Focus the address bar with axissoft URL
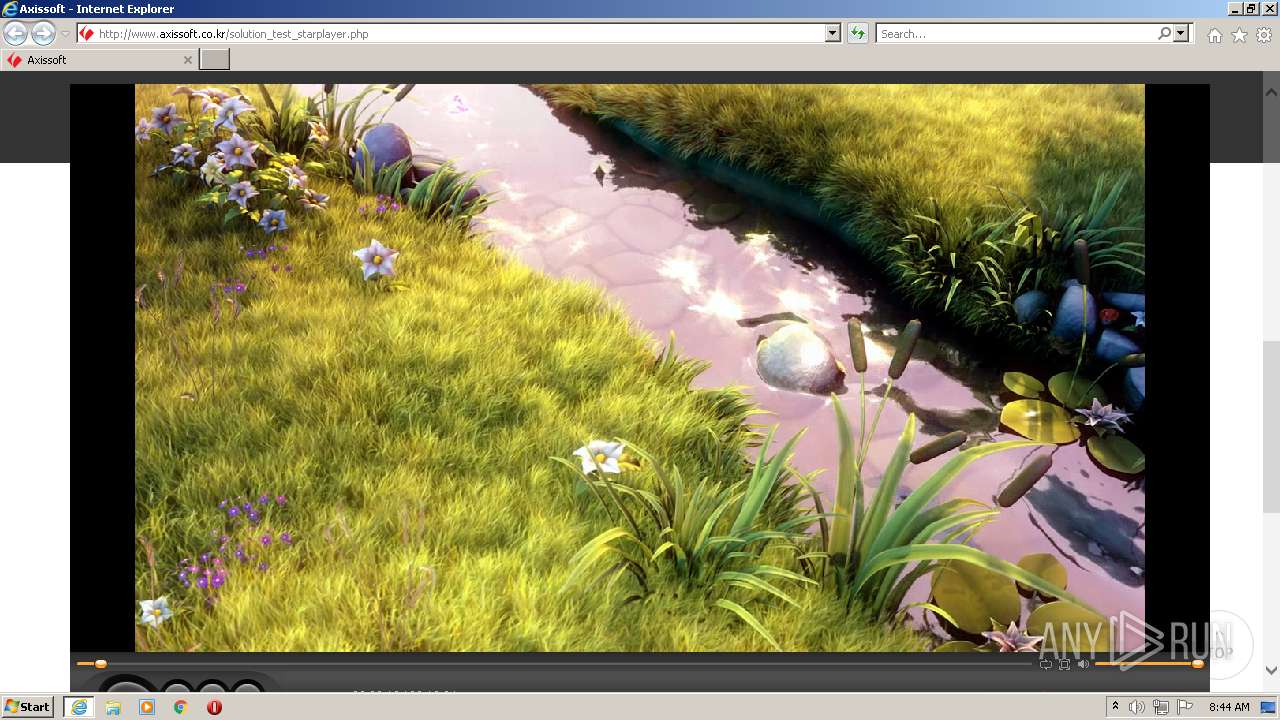The image size is (1280, 720). pos(458,33)
